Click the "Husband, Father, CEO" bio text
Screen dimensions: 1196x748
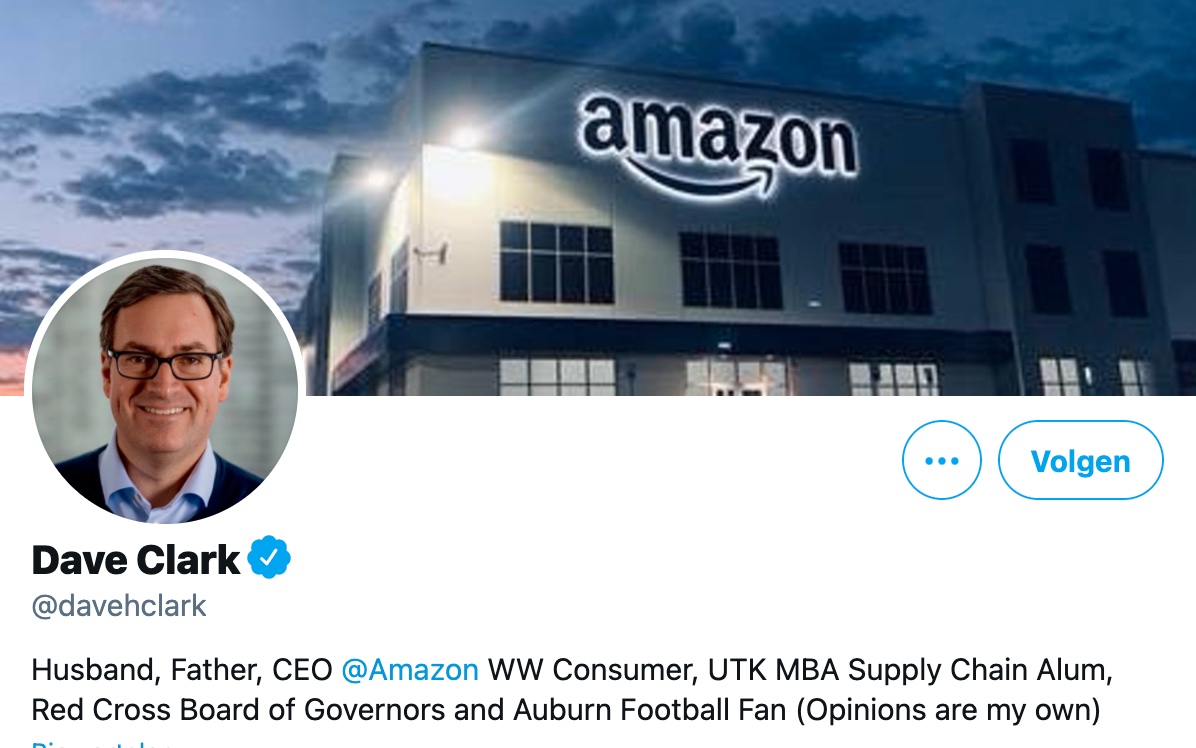point(182,669)
